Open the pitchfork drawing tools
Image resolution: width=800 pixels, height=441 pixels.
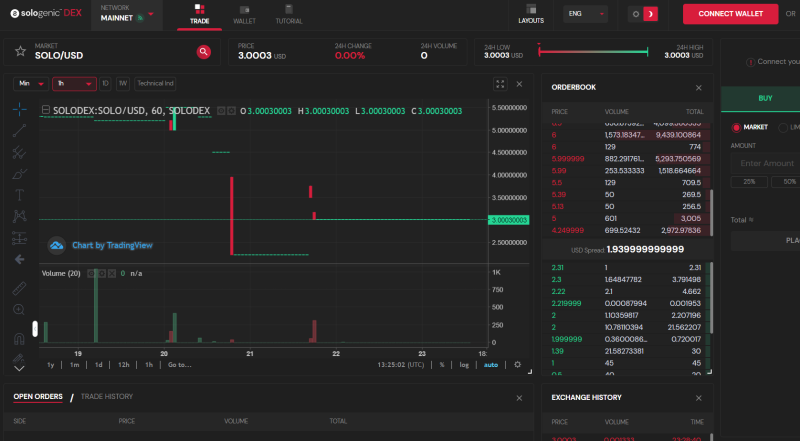pos(19,152)
